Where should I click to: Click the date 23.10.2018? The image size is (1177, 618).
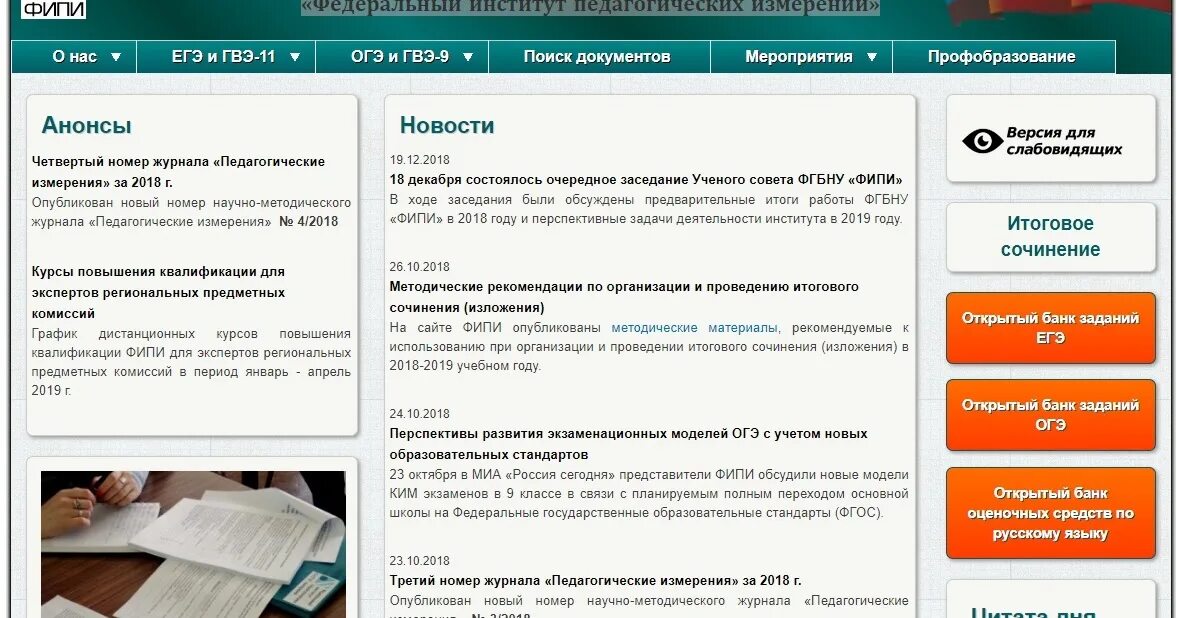pyautogui.click(x=420, y=561)
